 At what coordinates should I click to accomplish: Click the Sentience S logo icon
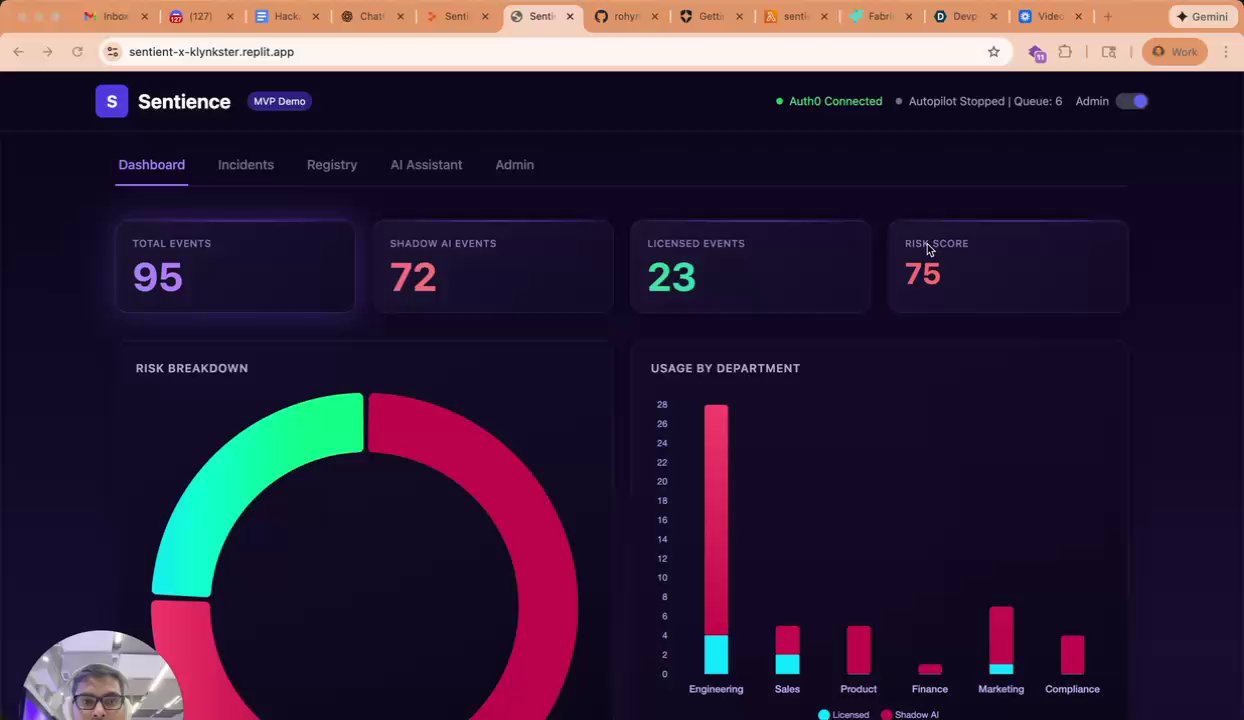(x=112, y=101)
